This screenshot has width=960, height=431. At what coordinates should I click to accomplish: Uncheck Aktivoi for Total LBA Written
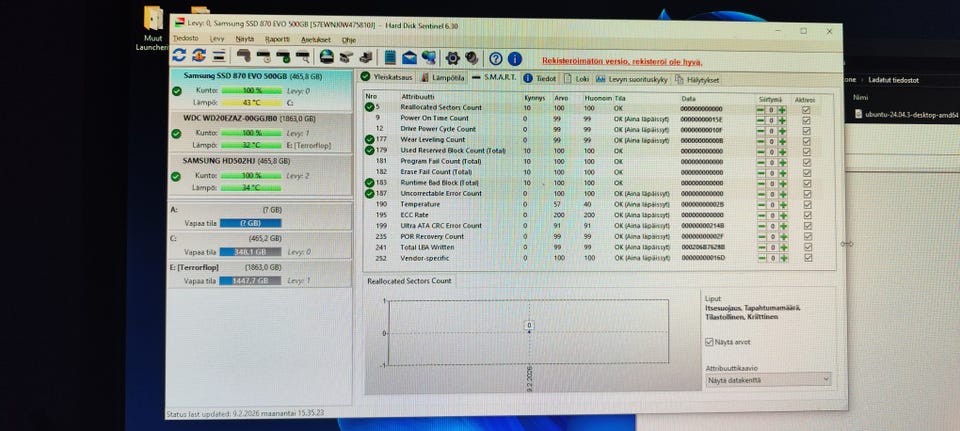pos(808,247)
